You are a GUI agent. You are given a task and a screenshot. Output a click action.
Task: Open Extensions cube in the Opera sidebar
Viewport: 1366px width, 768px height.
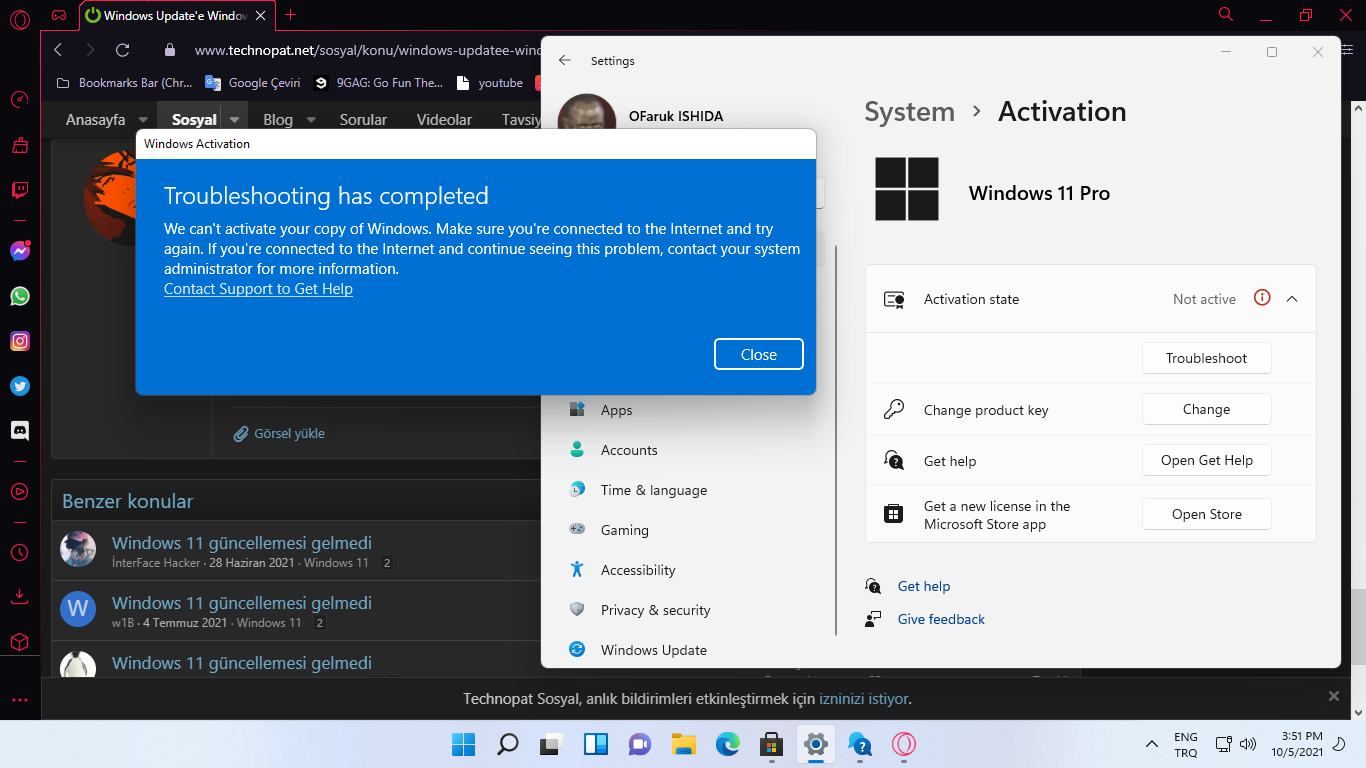click(x=20, y=642)
